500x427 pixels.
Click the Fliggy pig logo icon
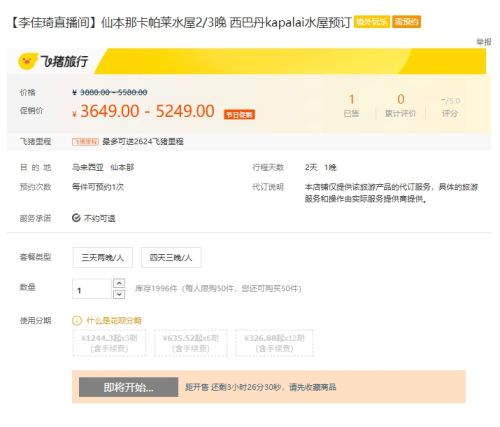pyautogui.click(x=27, y=61)
